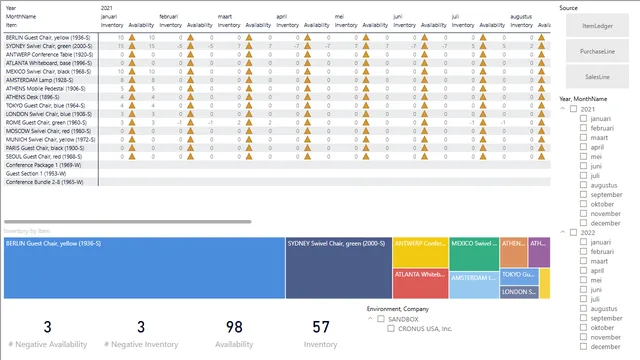This screenshot has width=640, height=360.
Task: Click warning triangle for ATLANTA maart
Action: (249, 63)
